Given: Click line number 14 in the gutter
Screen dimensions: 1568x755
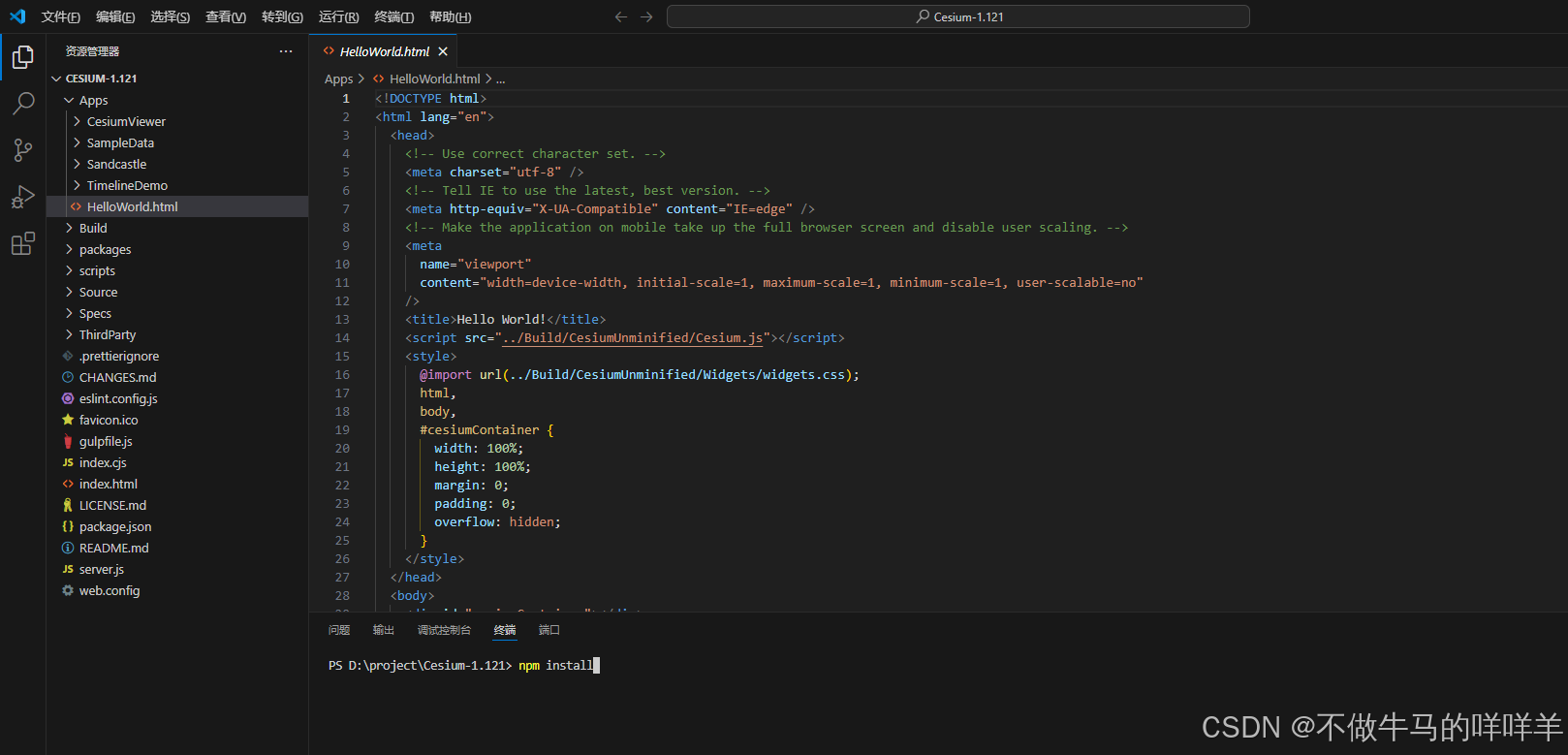Looking at the screenshot, I should (x=342, y=338).
